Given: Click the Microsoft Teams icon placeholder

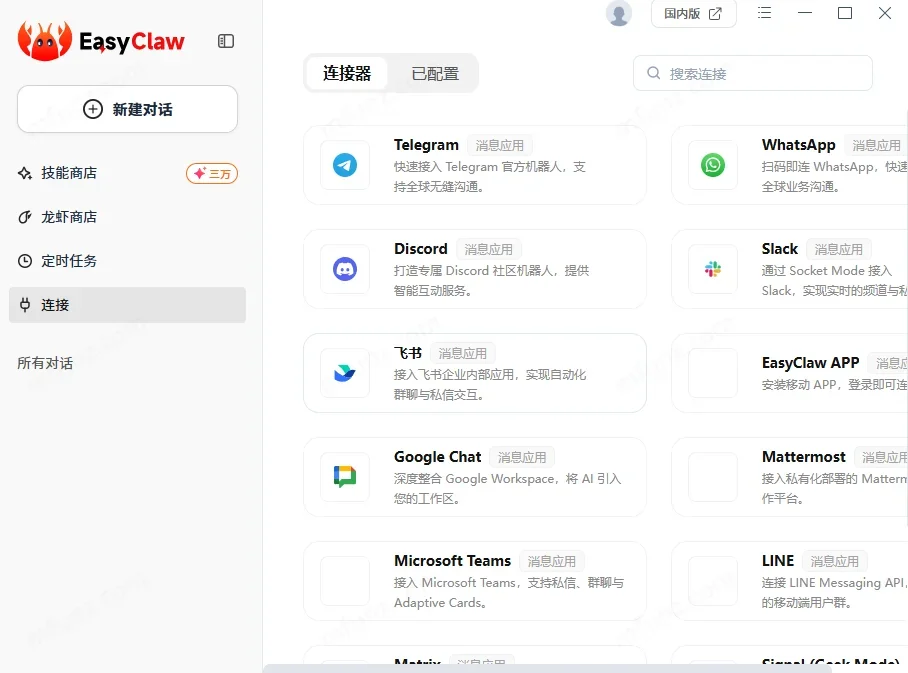Looking at the screenshot, I should 345,581.
